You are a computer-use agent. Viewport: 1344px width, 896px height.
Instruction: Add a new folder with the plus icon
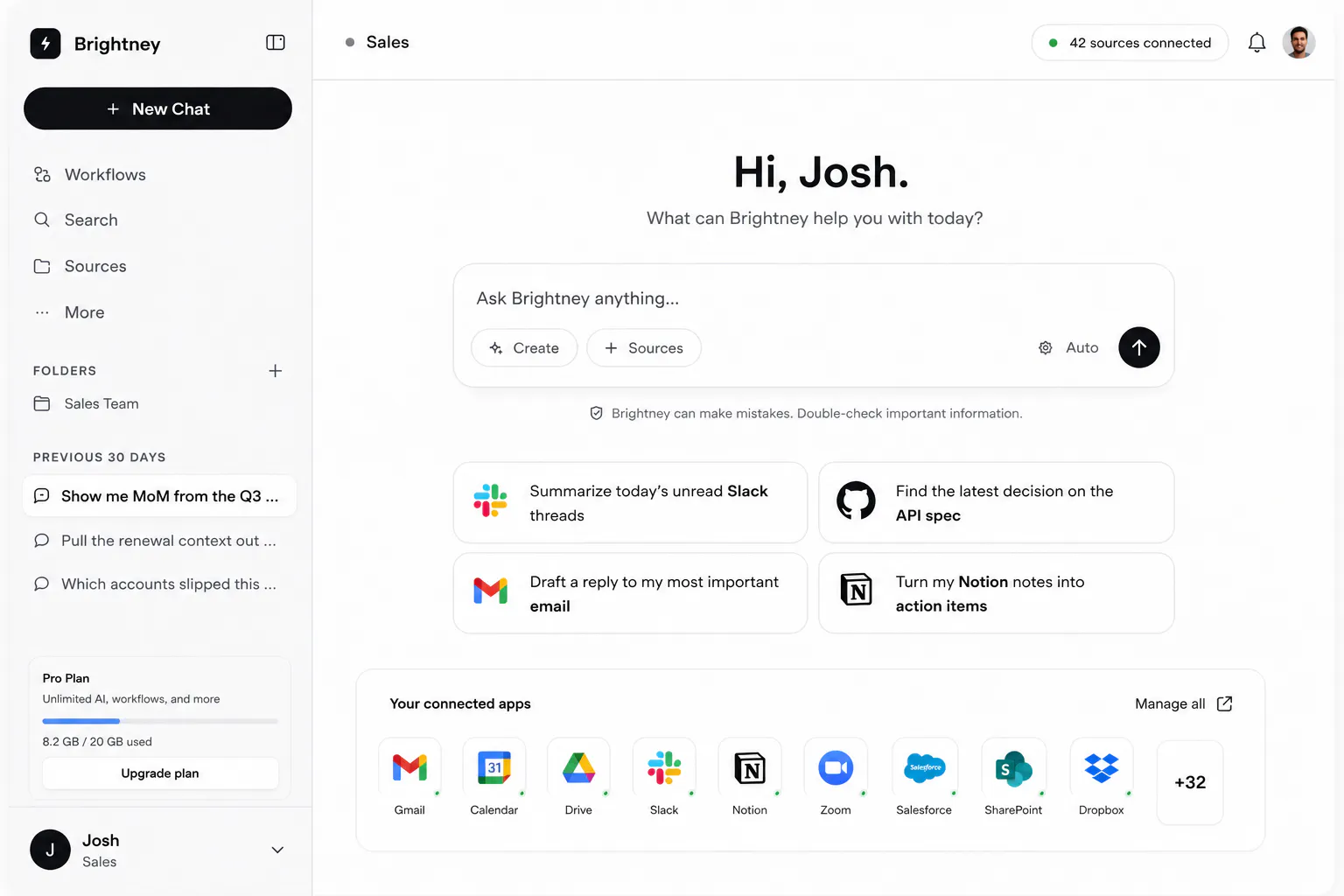tap(275, 371)
